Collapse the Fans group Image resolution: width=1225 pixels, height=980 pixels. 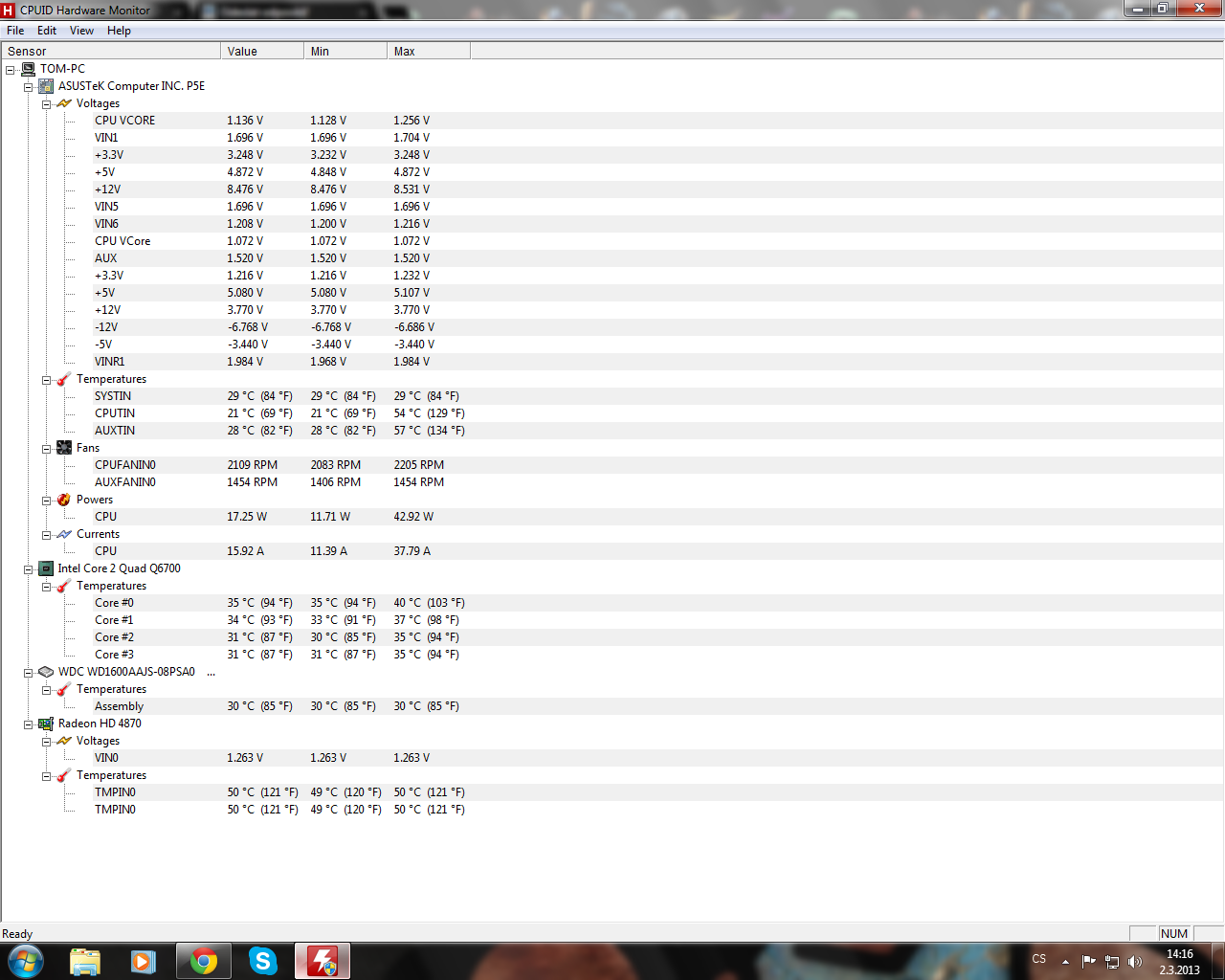click(46, 449)
